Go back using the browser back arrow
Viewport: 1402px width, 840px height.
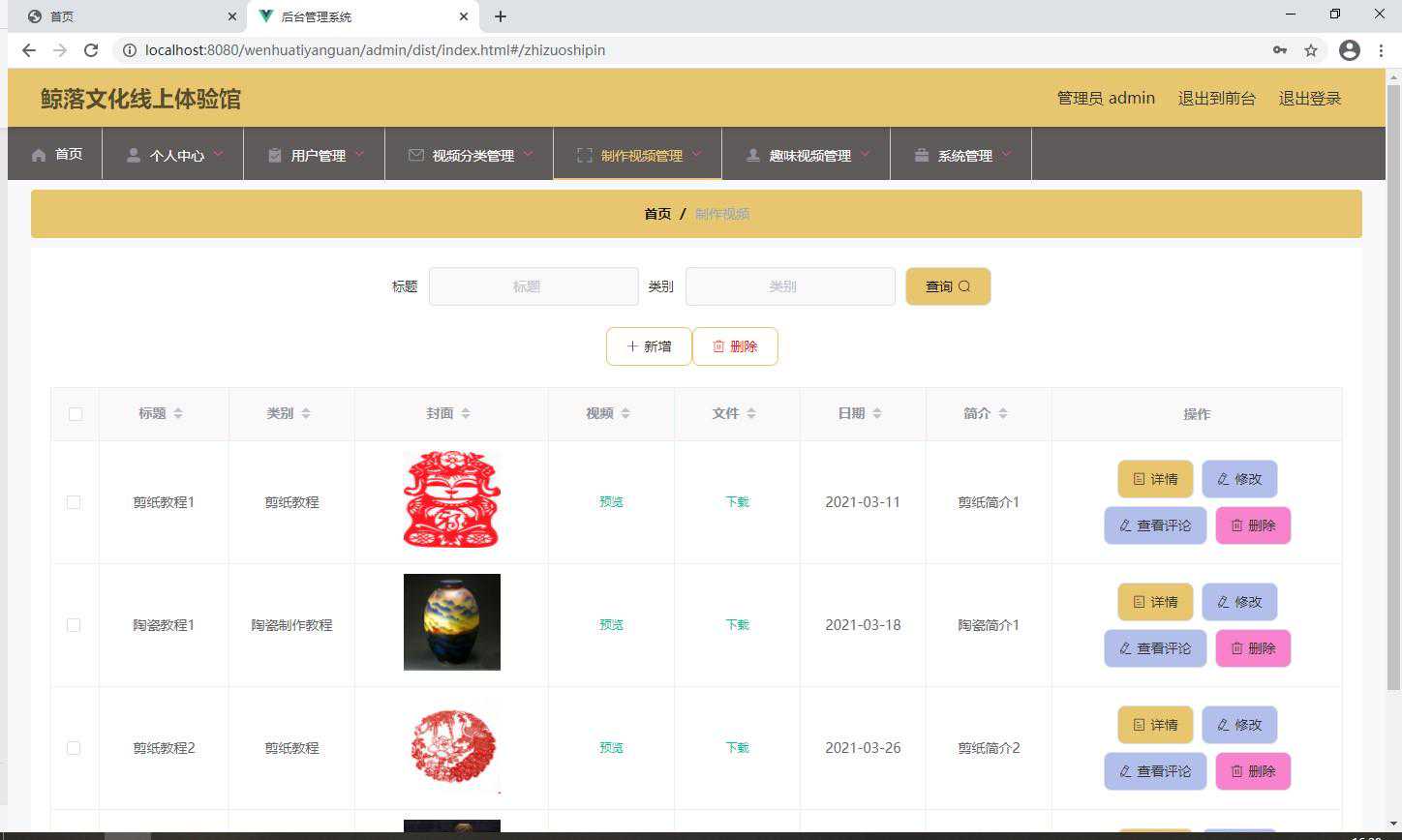tap(29, 50)
